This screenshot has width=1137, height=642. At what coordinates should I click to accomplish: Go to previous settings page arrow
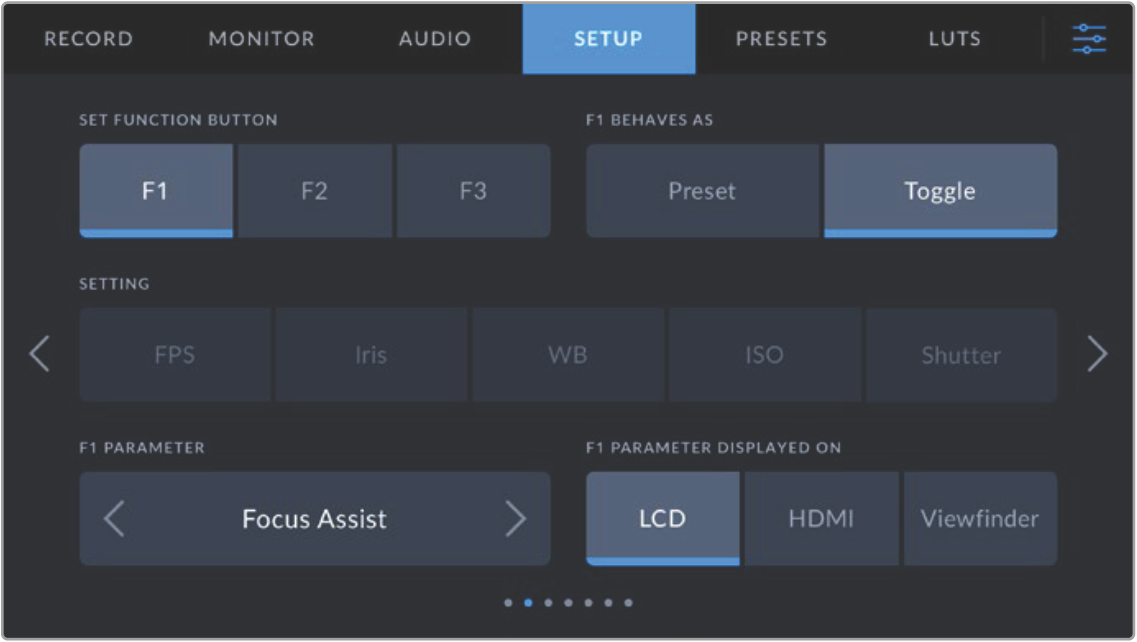click(39, 354)
